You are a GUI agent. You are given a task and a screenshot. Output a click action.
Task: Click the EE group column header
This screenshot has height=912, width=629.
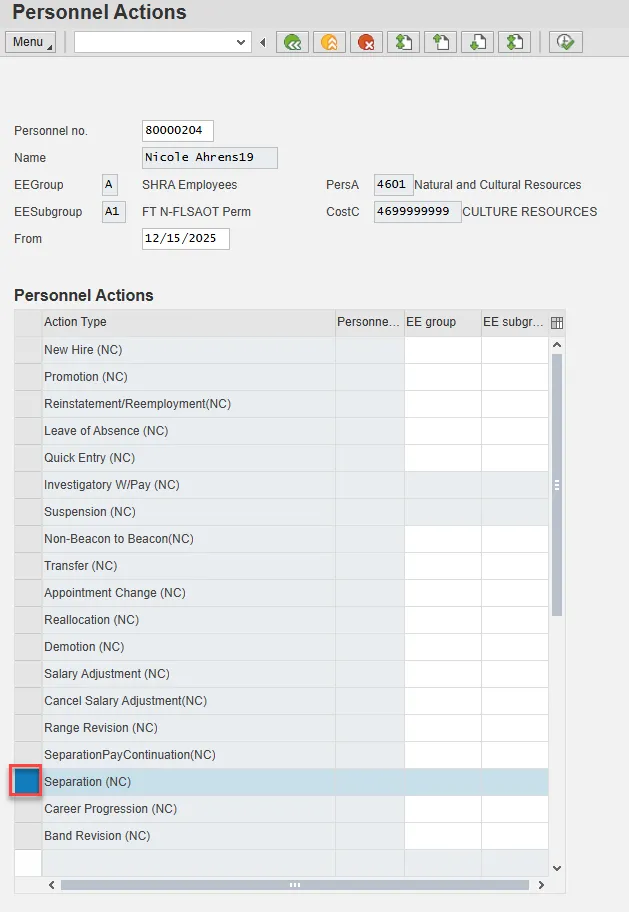442,322
